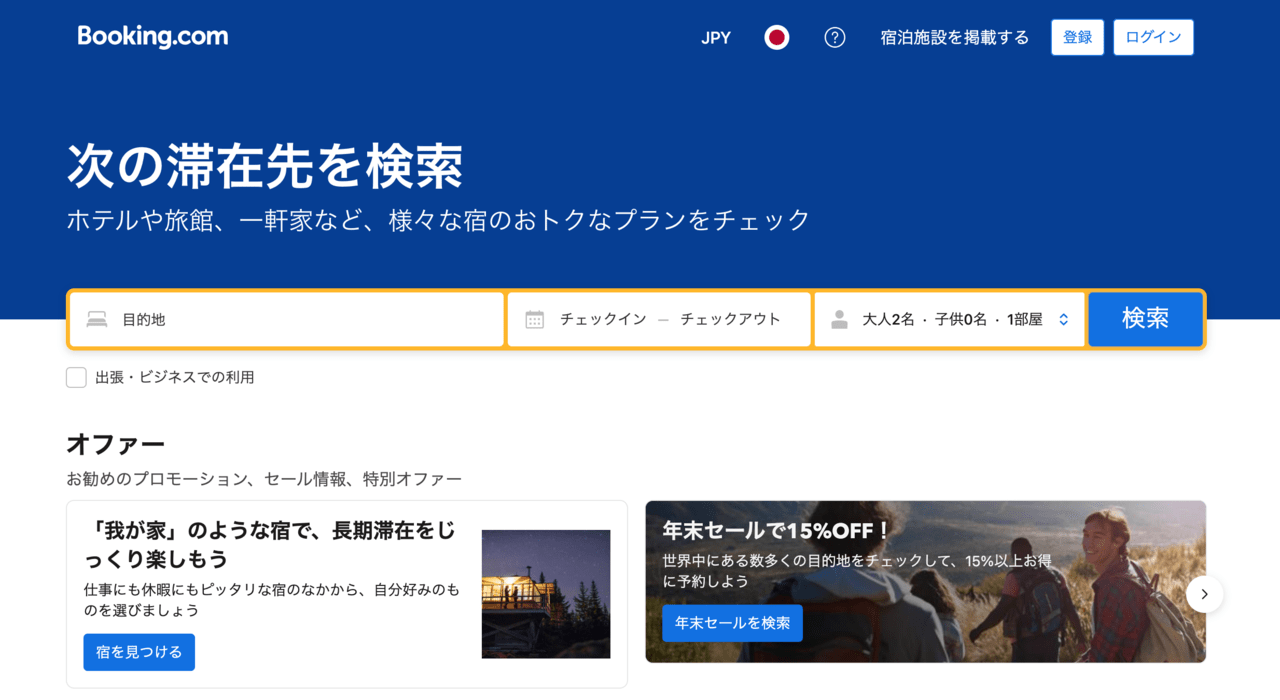Click the ログイン login button
This screenshot has height=700, width=1280.
click(1153, 36)
